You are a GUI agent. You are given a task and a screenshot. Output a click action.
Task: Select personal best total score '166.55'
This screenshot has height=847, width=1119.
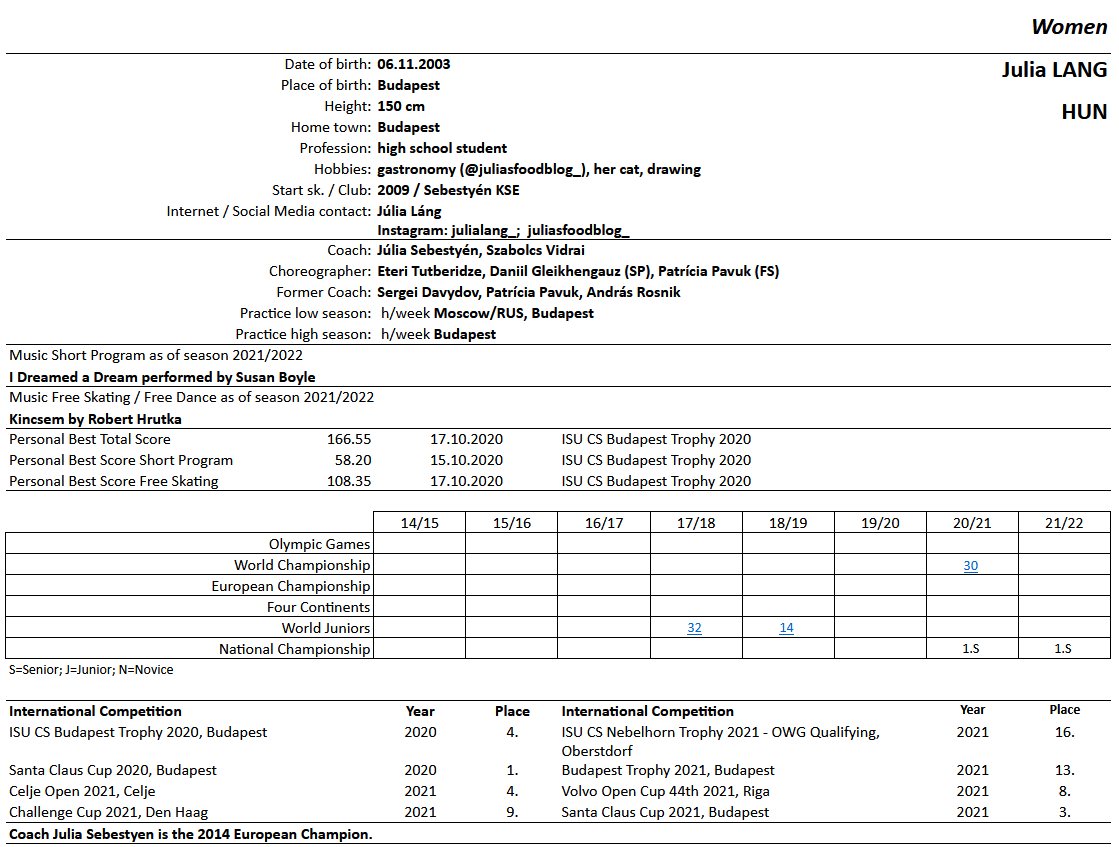349,440
